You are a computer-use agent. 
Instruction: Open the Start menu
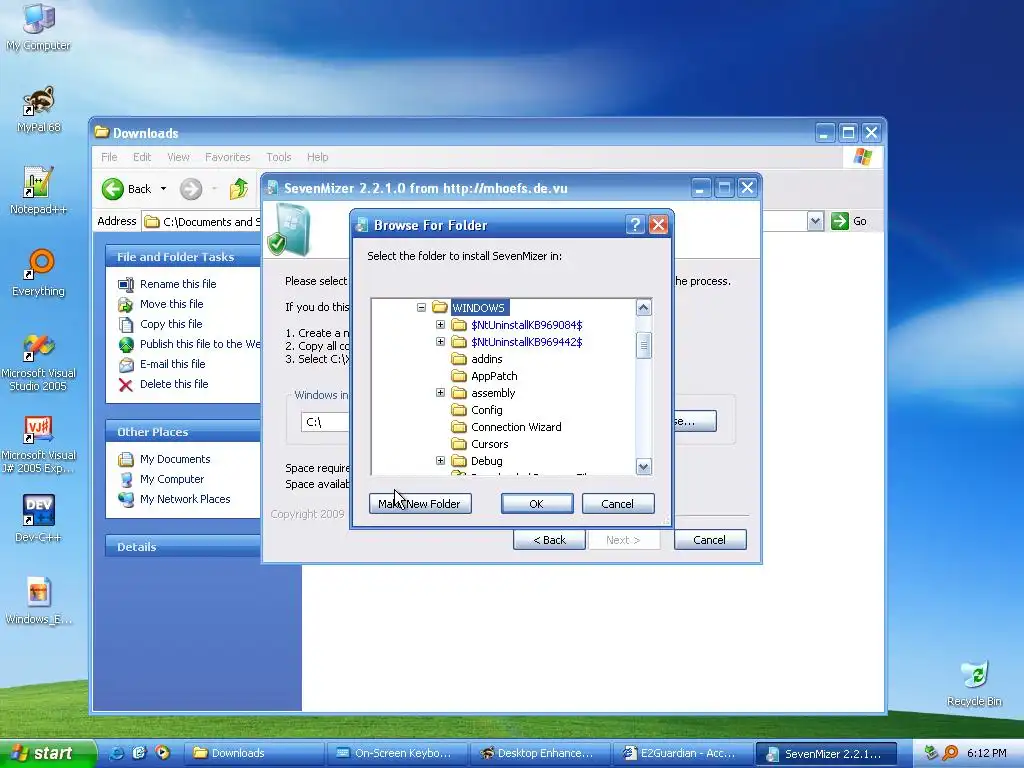tap(48, 754)
